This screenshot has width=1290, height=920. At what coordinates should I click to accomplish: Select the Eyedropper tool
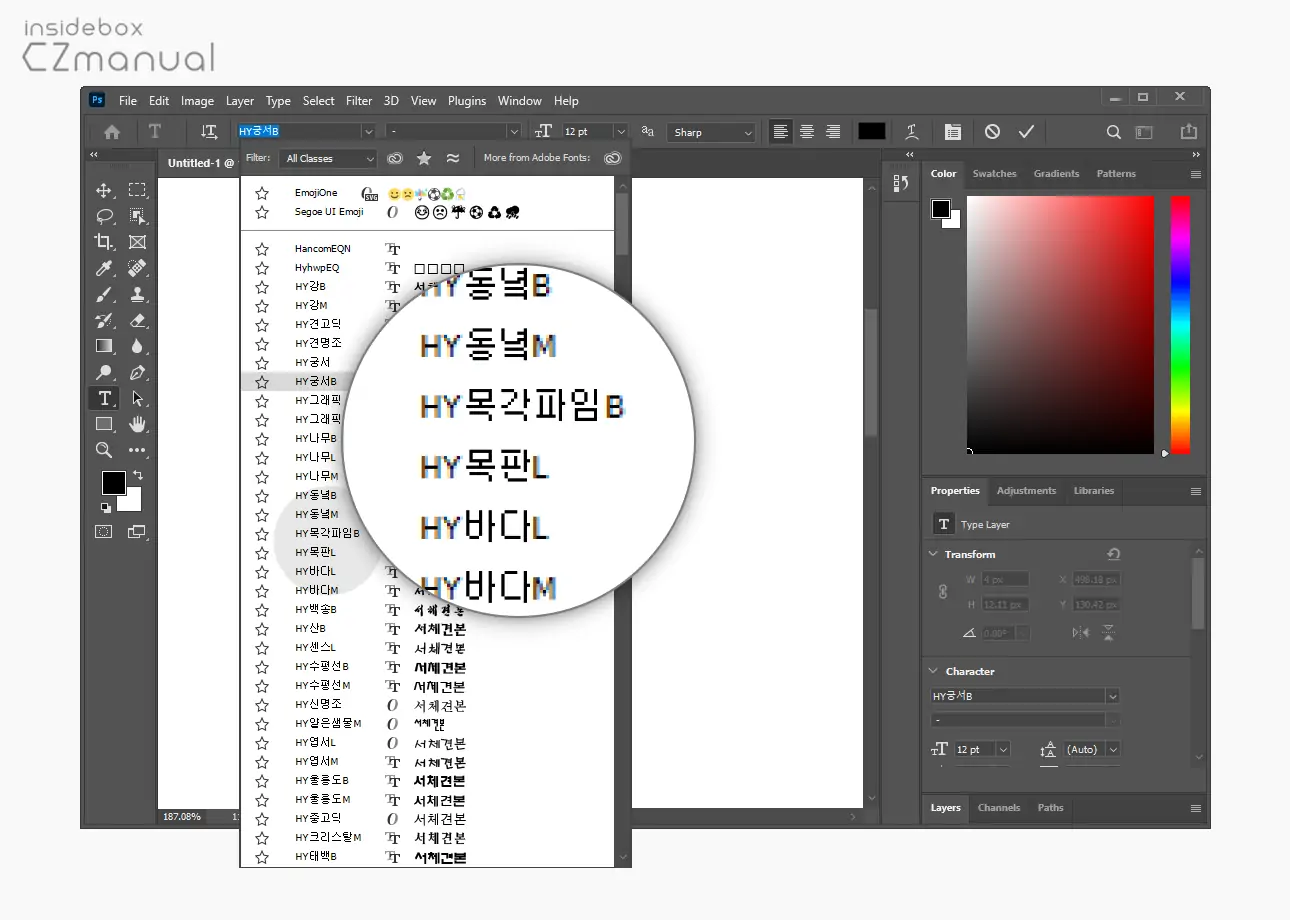tap(104, 268)
